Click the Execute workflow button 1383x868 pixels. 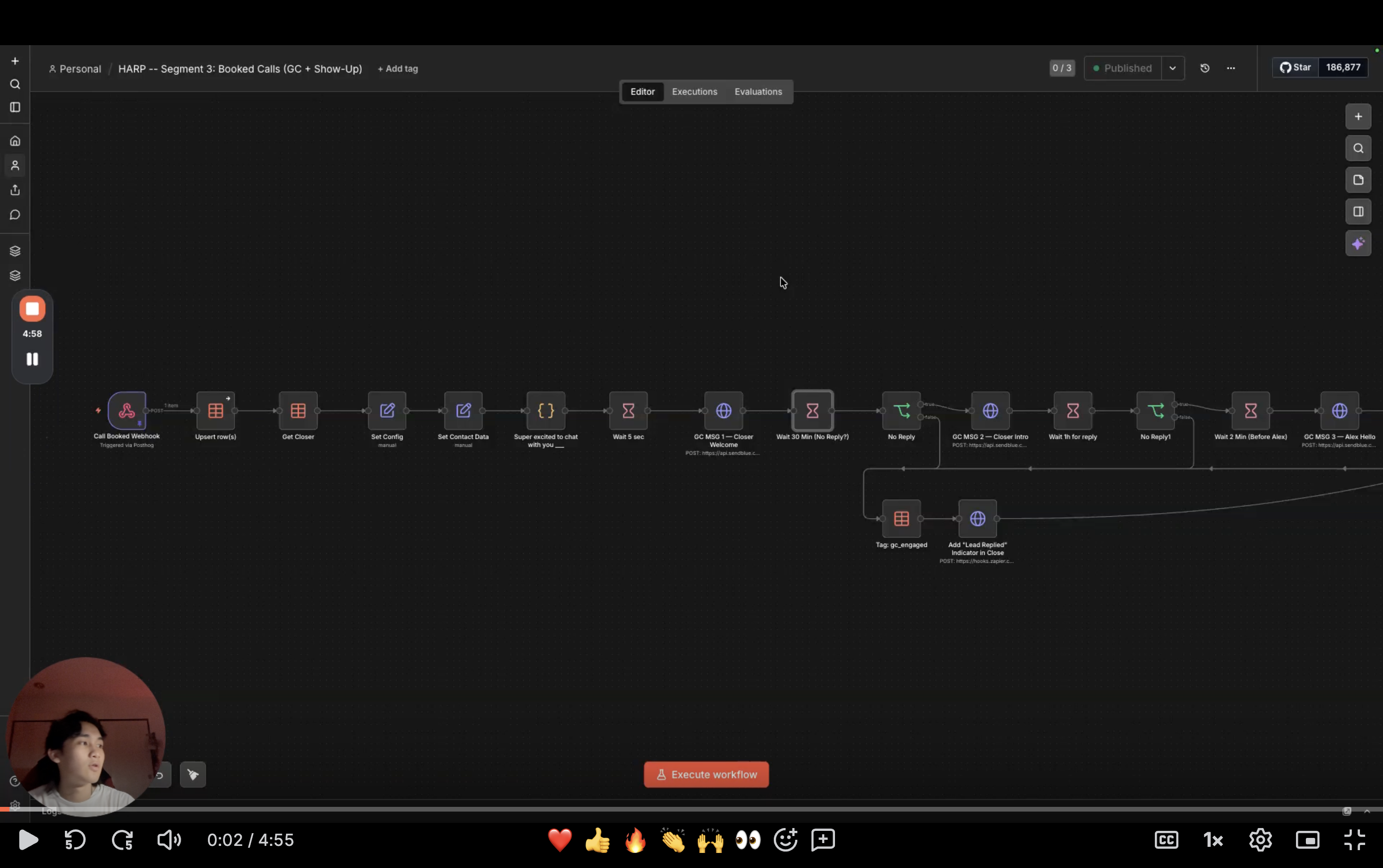click(707, 774)
